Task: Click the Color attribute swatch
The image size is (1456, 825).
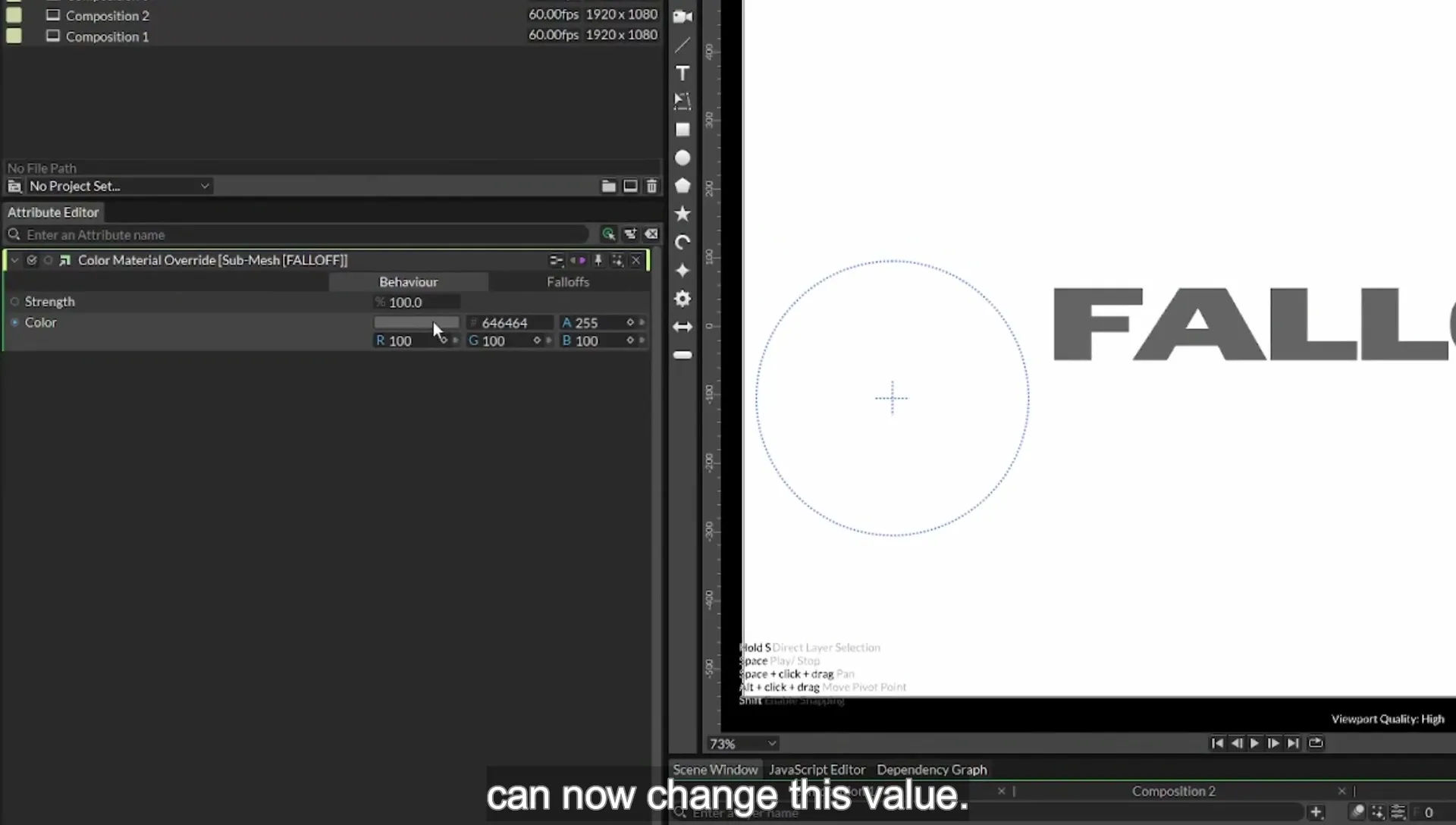Action: pos(416,323)
